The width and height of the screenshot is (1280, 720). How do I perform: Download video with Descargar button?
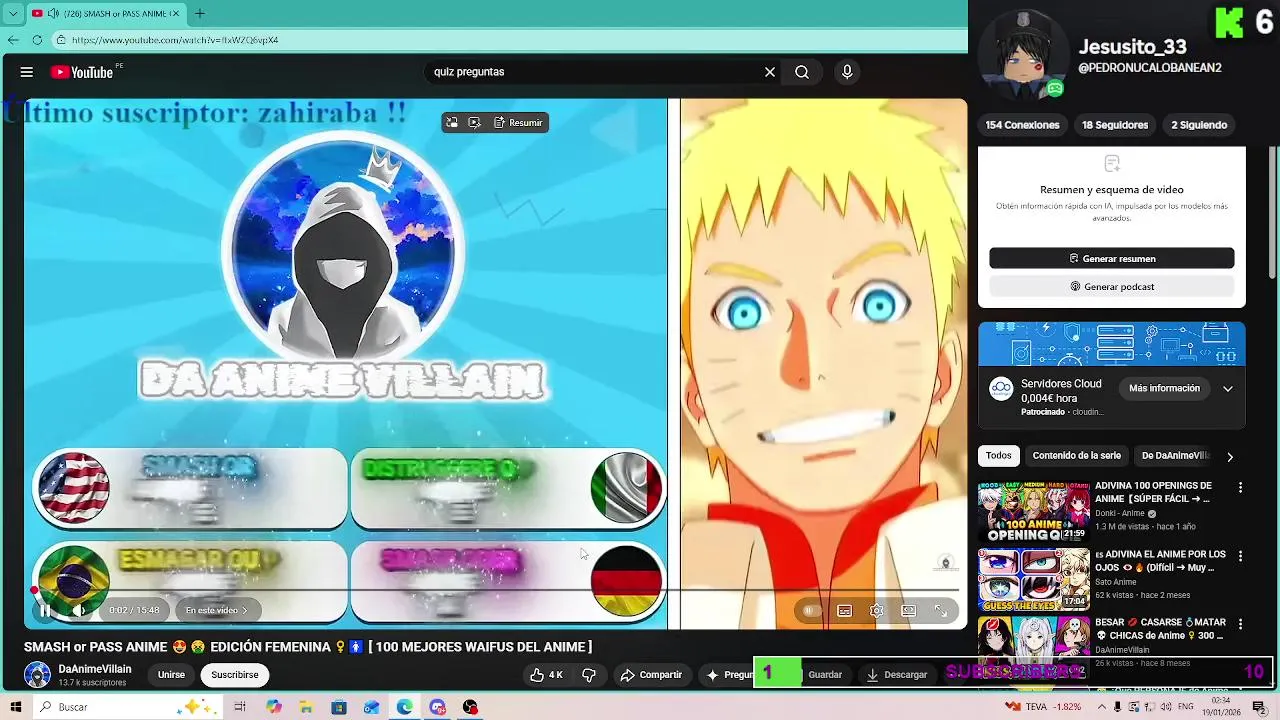tap(897, 675)
